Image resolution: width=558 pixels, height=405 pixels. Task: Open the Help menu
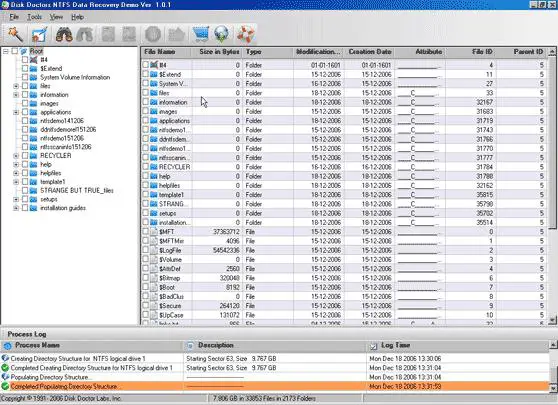click(x=77, y=17)
